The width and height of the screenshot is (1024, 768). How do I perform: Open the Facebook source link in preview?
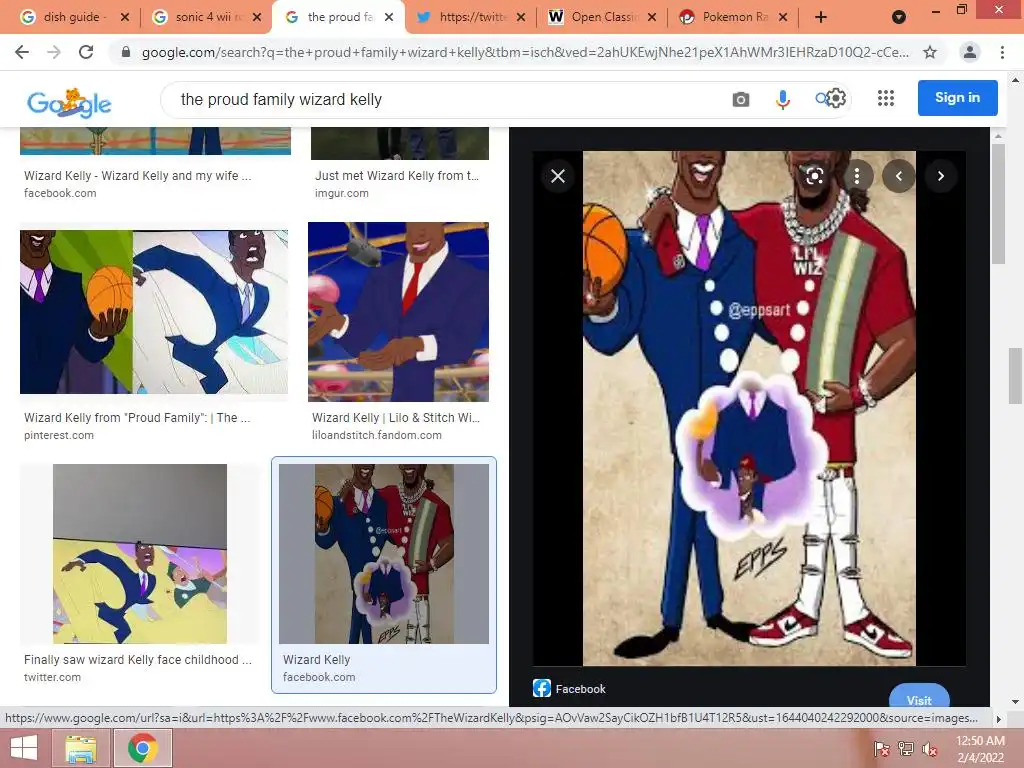coord(569,688)
